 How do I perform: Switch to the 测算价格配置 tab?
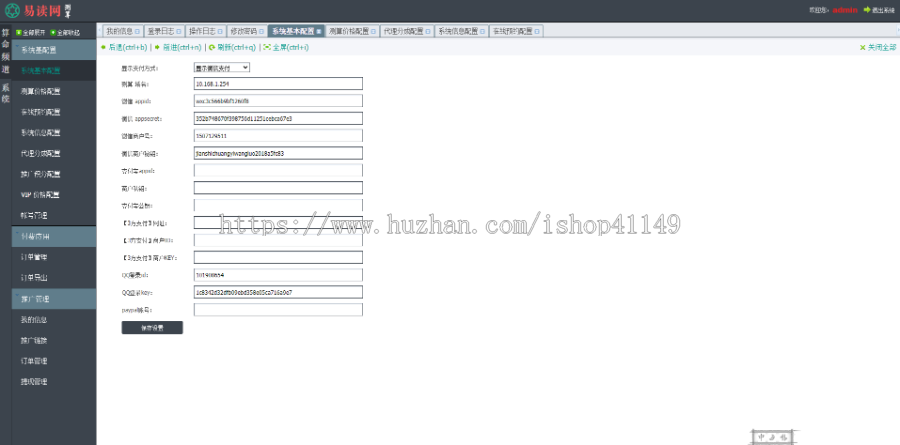tap(350, 32)
